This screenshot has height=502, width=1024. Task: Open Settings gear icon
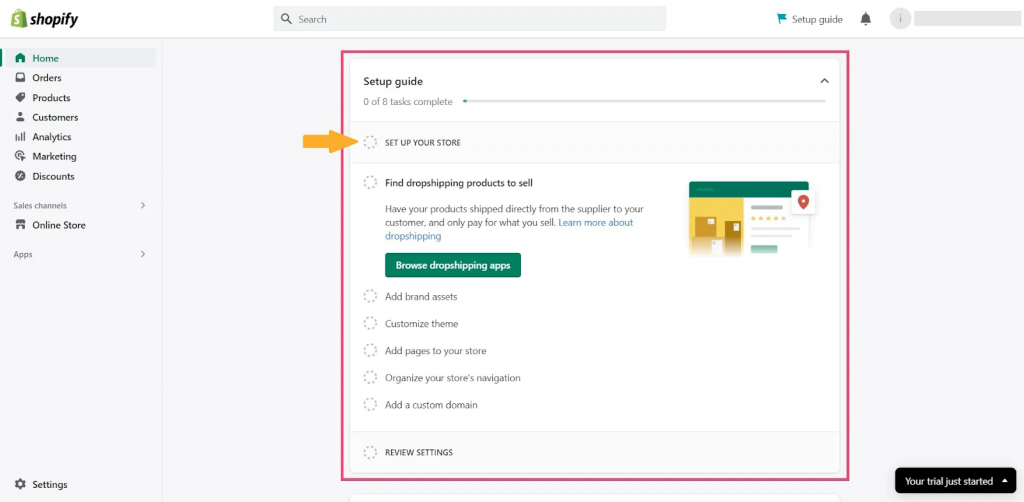tap(20, 484)
